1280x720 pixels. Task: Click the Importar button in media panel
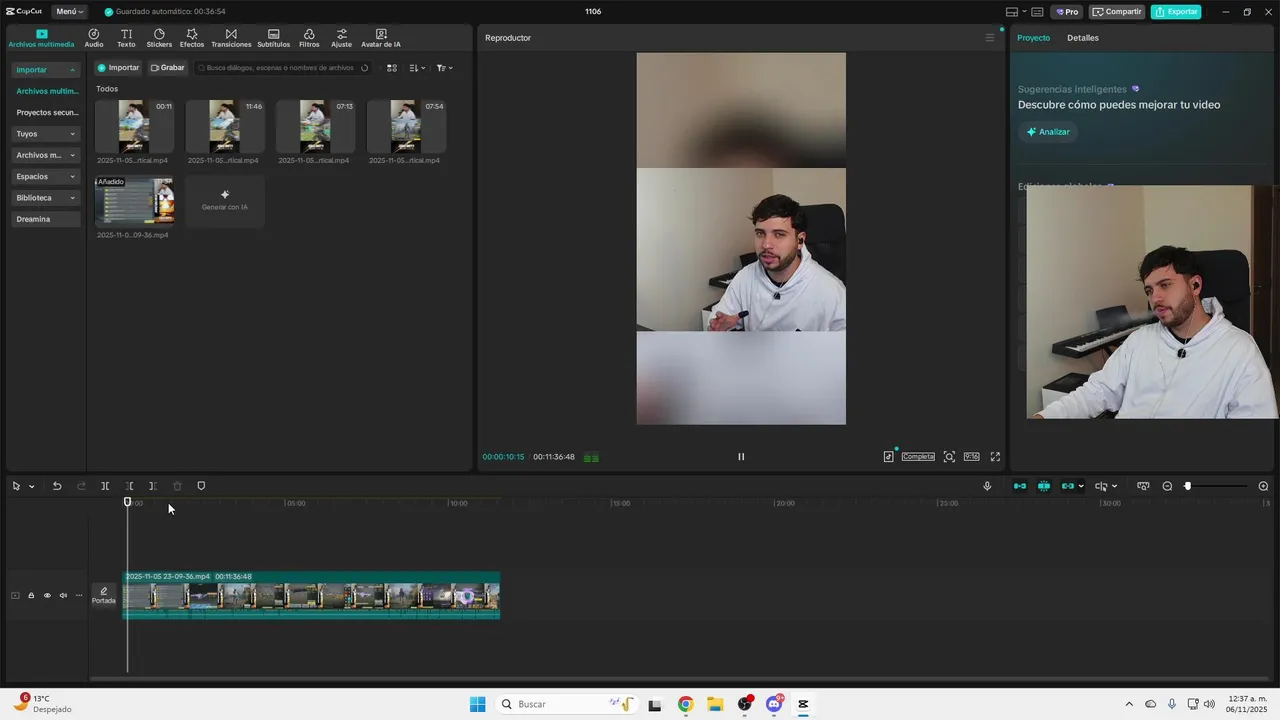pyautogui.click(x=118, y=68)
